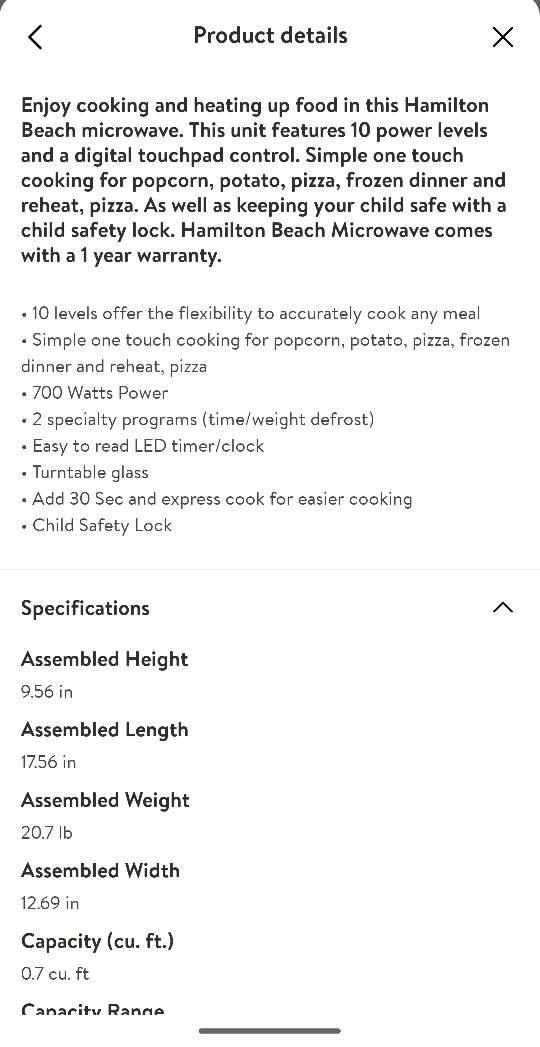Tap the Specifications heading
This screenshot has width=540, height=1047.
[85, 608]
